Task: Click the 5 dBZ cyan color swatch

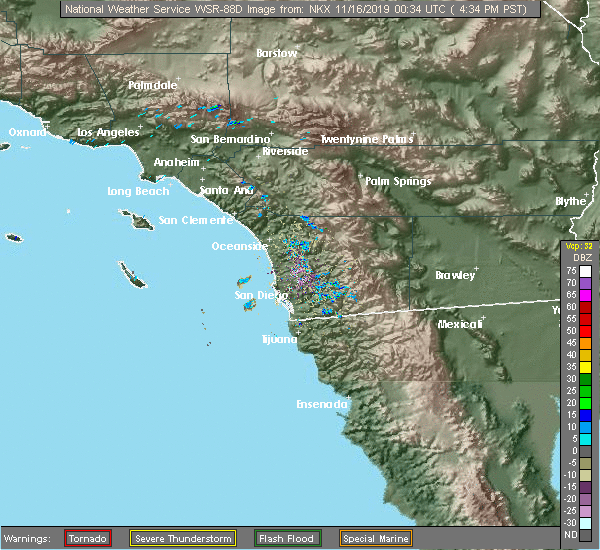Action: point(585,439)
